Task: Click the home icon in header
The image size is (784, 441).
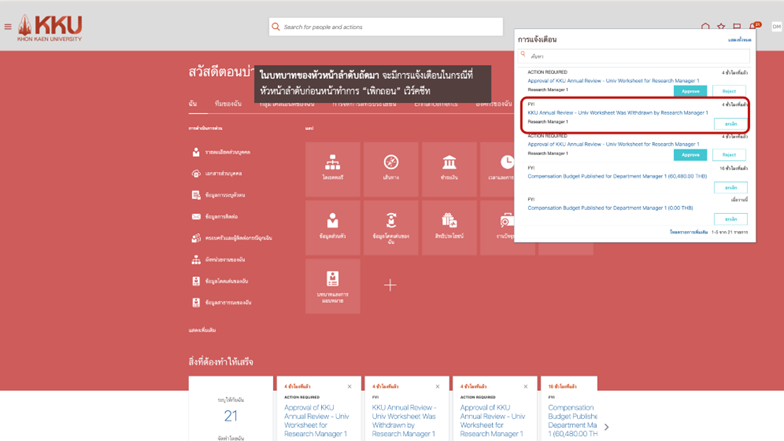Action: click(x=705, y=27)
